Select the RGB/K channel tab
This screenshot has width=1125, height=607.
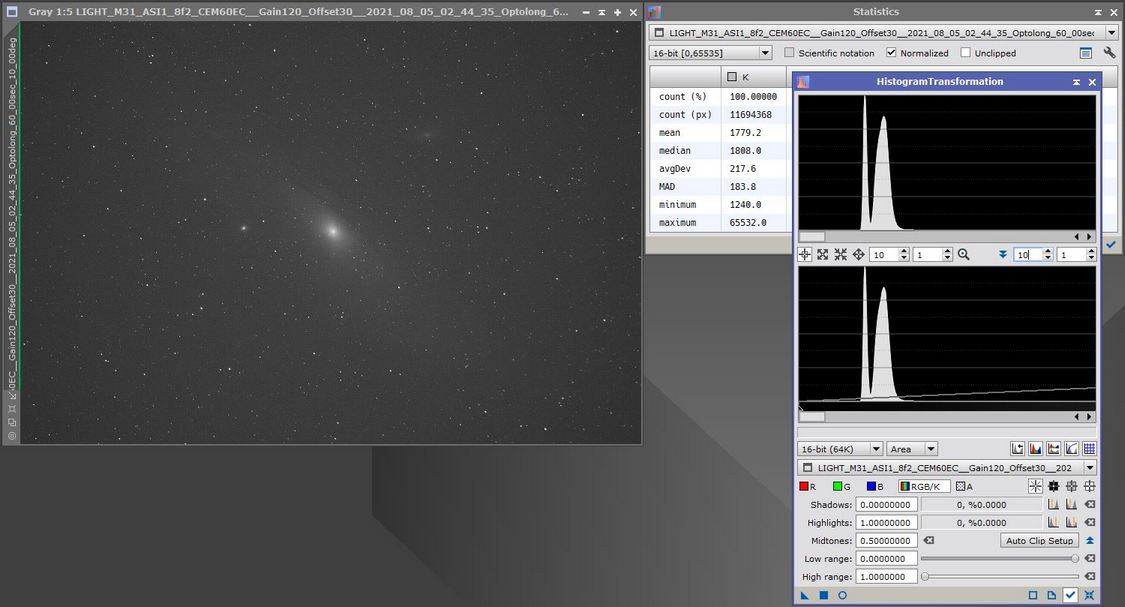tap(924, 487)
